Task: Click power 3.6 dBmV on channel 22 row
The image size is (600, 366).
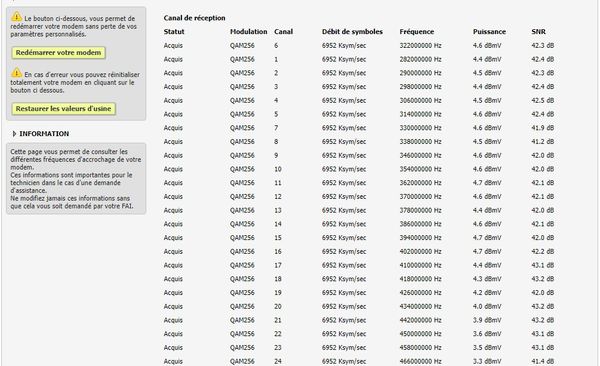Action: [x=487, y=334]
